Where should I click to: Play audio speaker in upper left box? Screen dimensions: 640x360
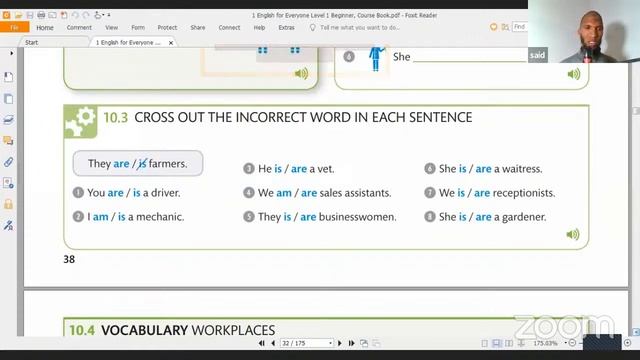tap(301, 73)
